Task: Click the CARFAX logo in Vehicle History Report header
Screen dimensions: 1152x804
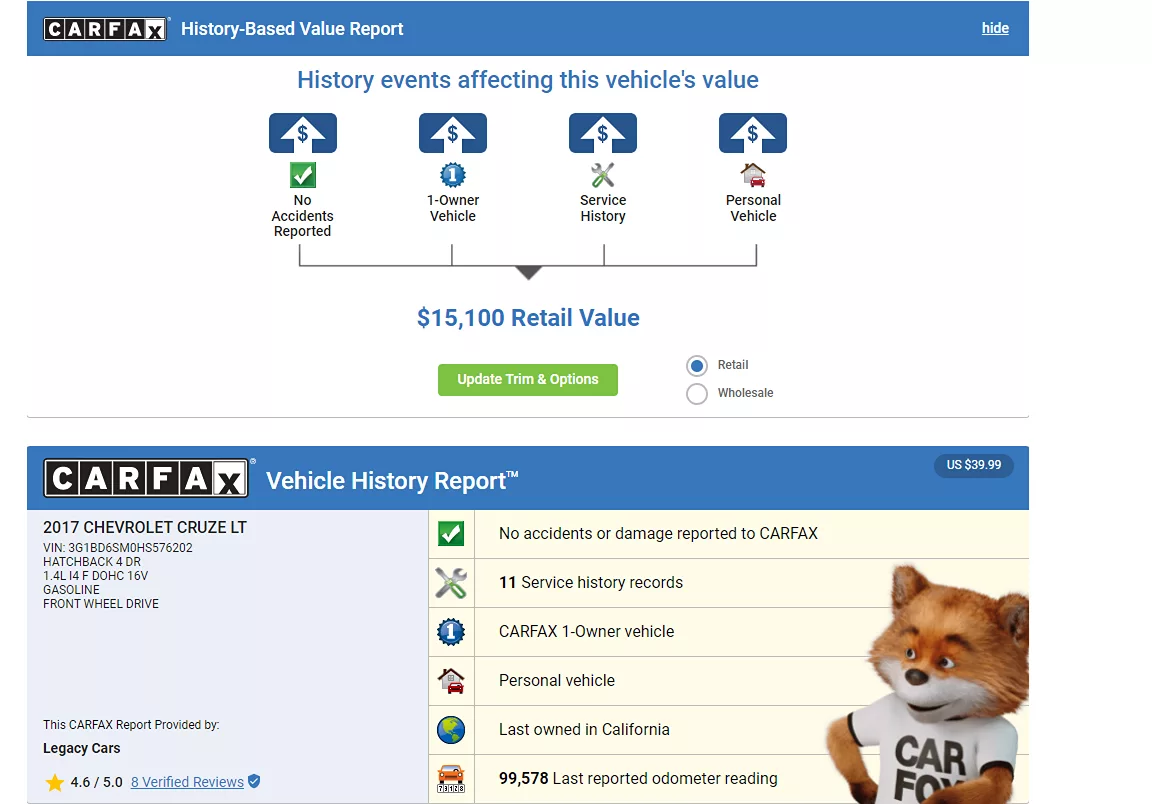Action: [x=146, y=479]
